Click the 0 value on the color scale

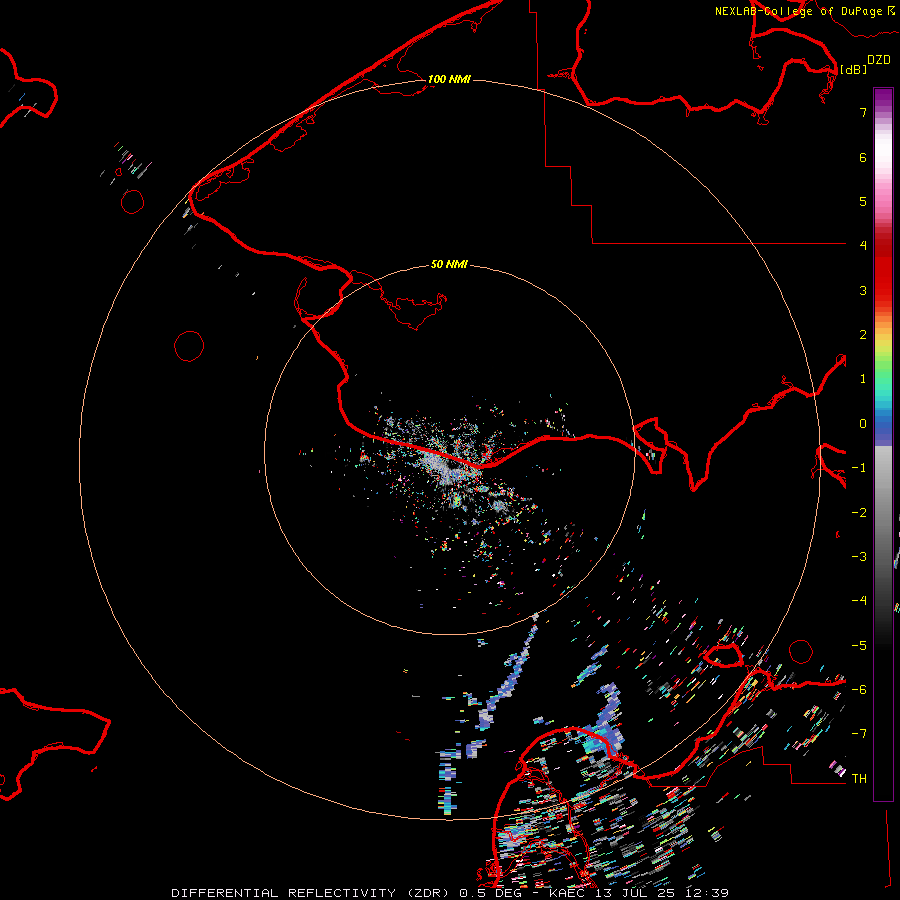863,424
